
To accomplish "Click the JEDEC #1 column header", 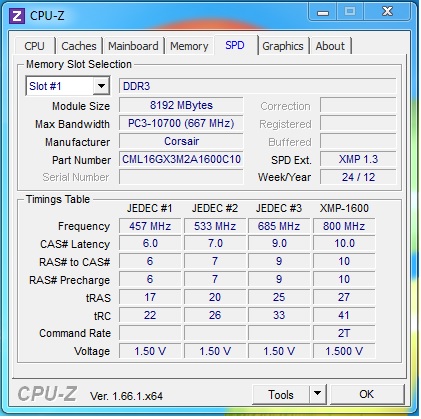I will [x=150, y=208].
